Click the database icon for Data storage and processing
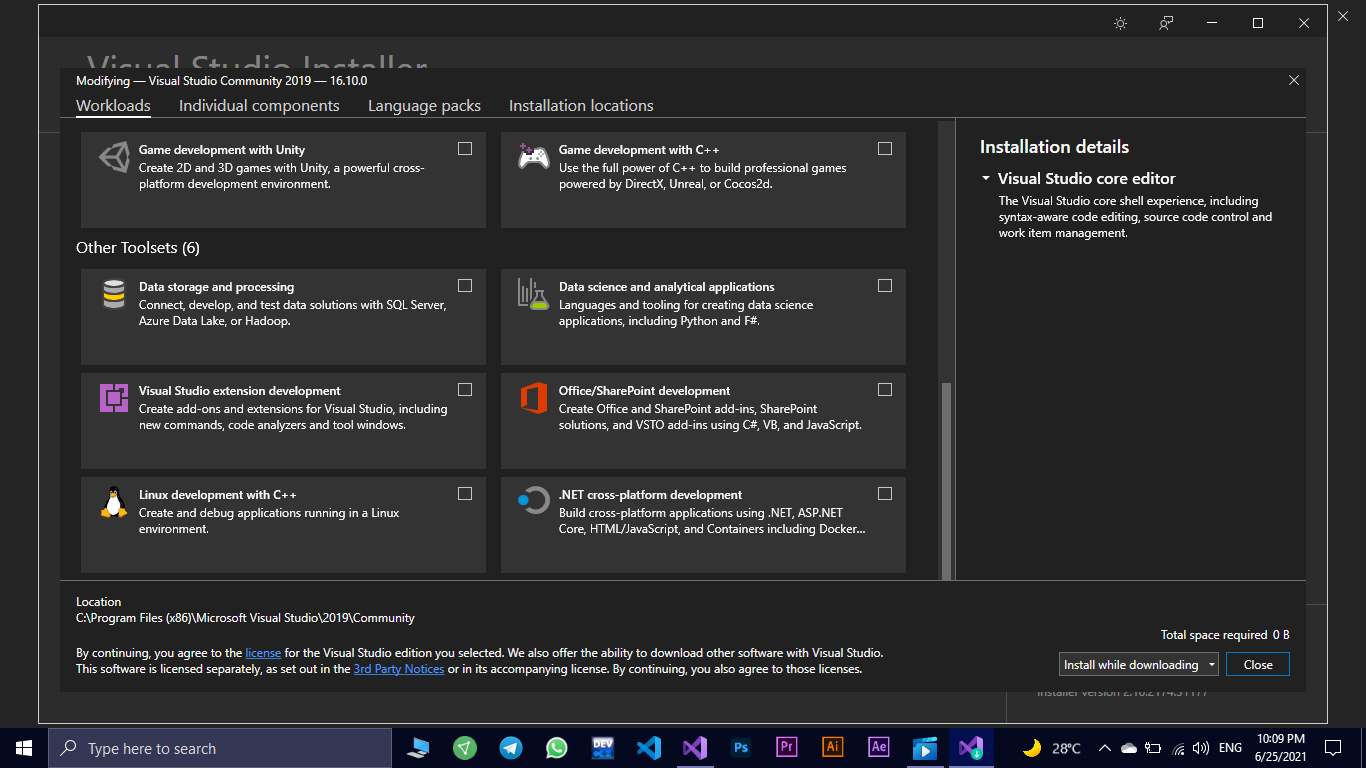 [x=114, y=294]
